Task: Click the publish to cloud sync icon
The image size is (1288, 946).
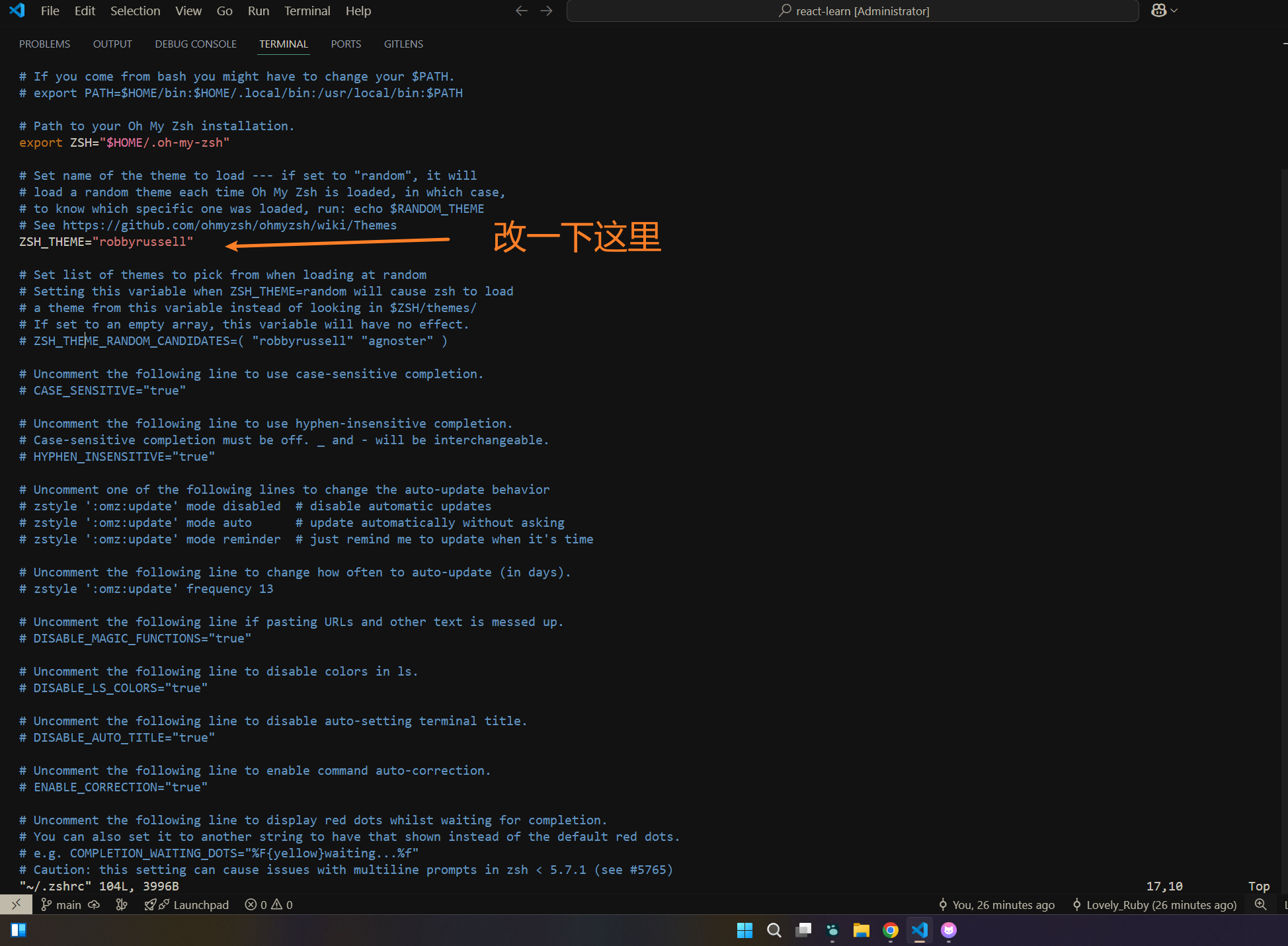Action: point(94,904)
